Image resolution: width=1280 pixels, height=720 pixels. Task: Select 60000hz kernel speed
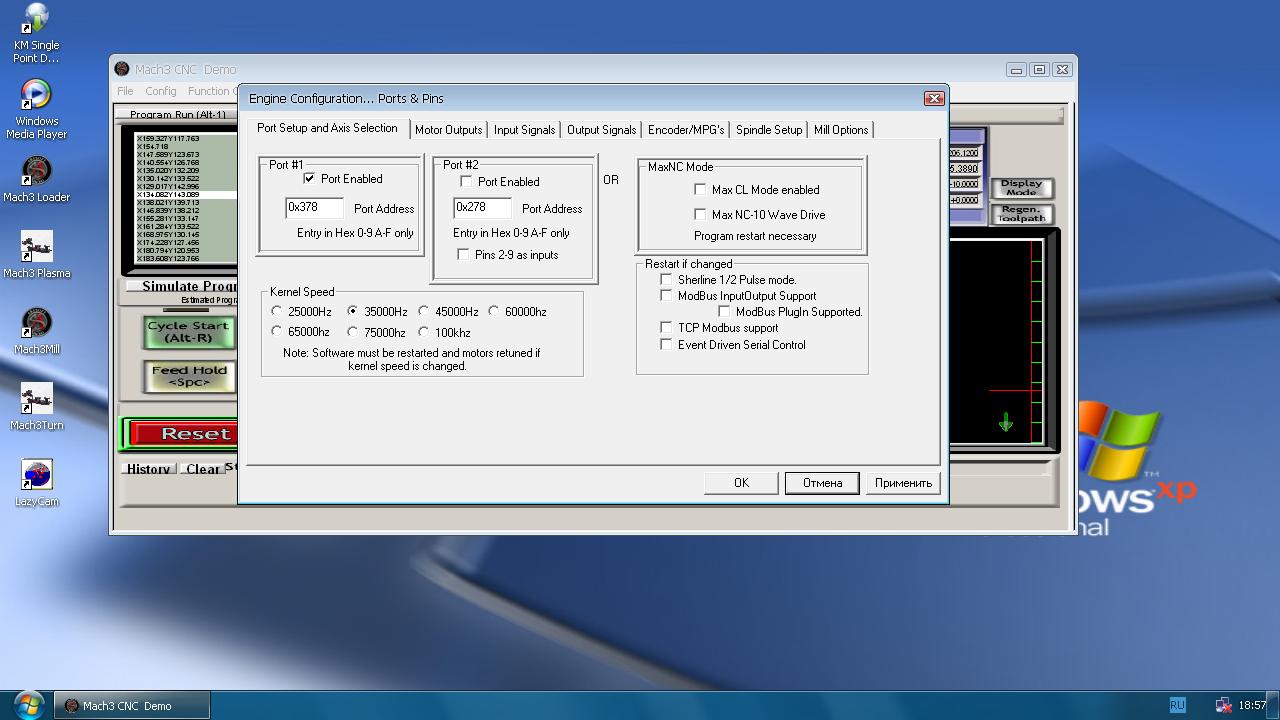click(494, 312)
